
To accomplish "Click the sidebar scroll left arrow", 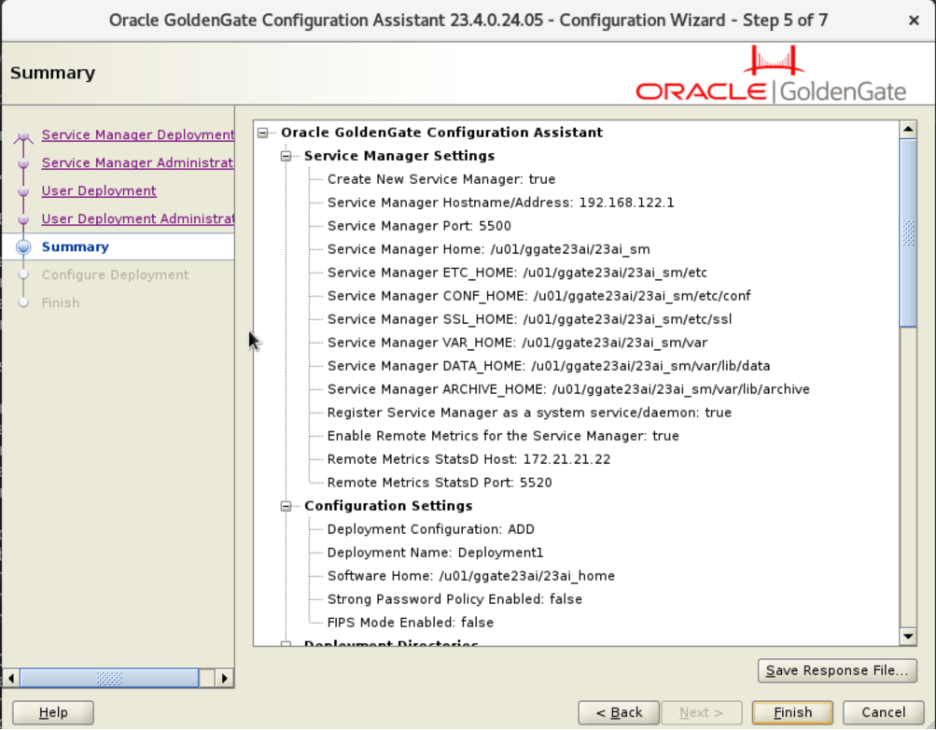I will pos(11,678).
